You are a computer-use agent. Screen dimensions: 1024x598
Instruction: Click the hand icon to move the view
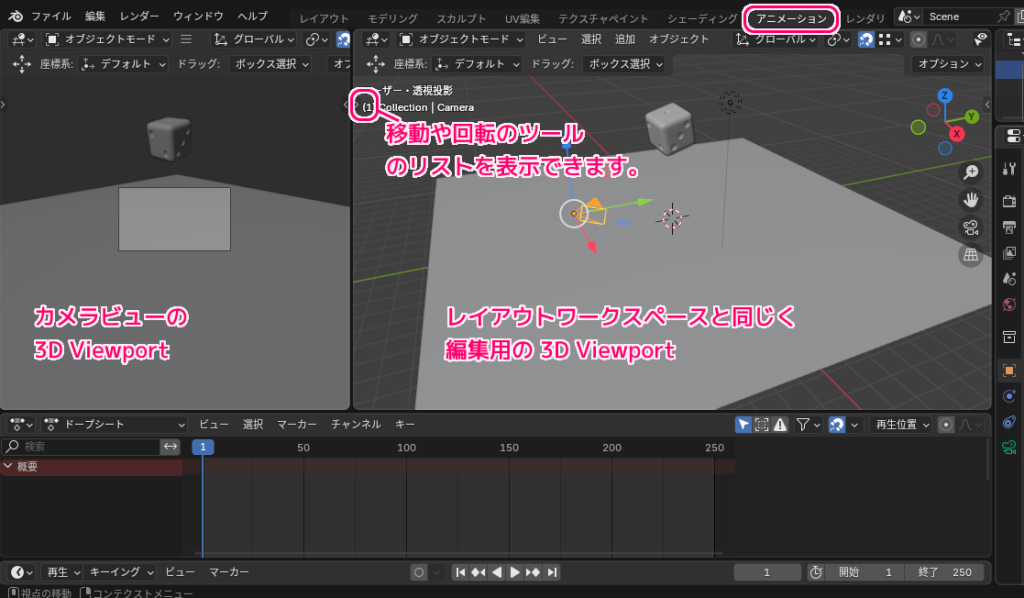971,200
